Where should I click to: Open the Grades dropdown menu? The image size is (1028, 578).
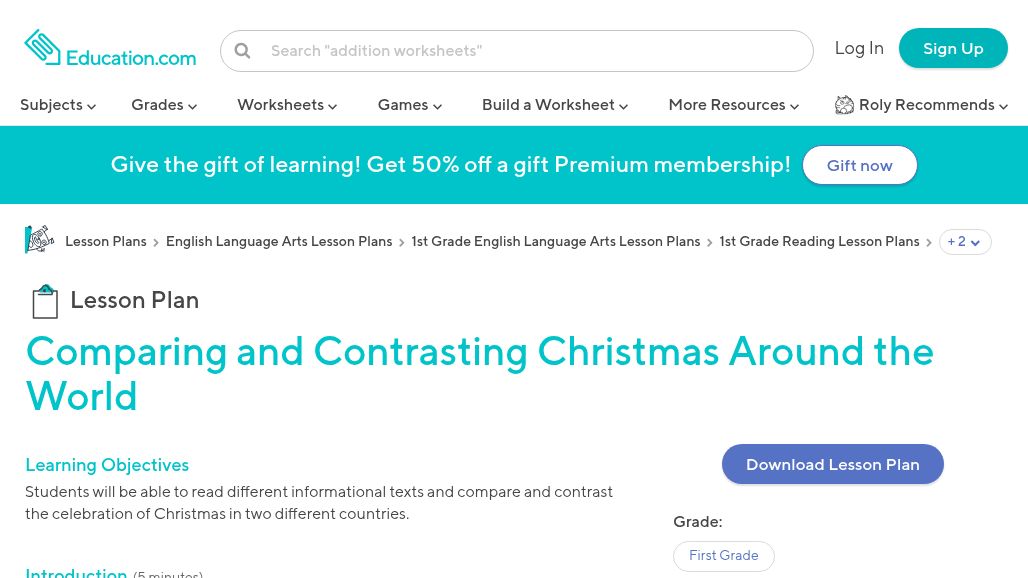click(164, 105)
